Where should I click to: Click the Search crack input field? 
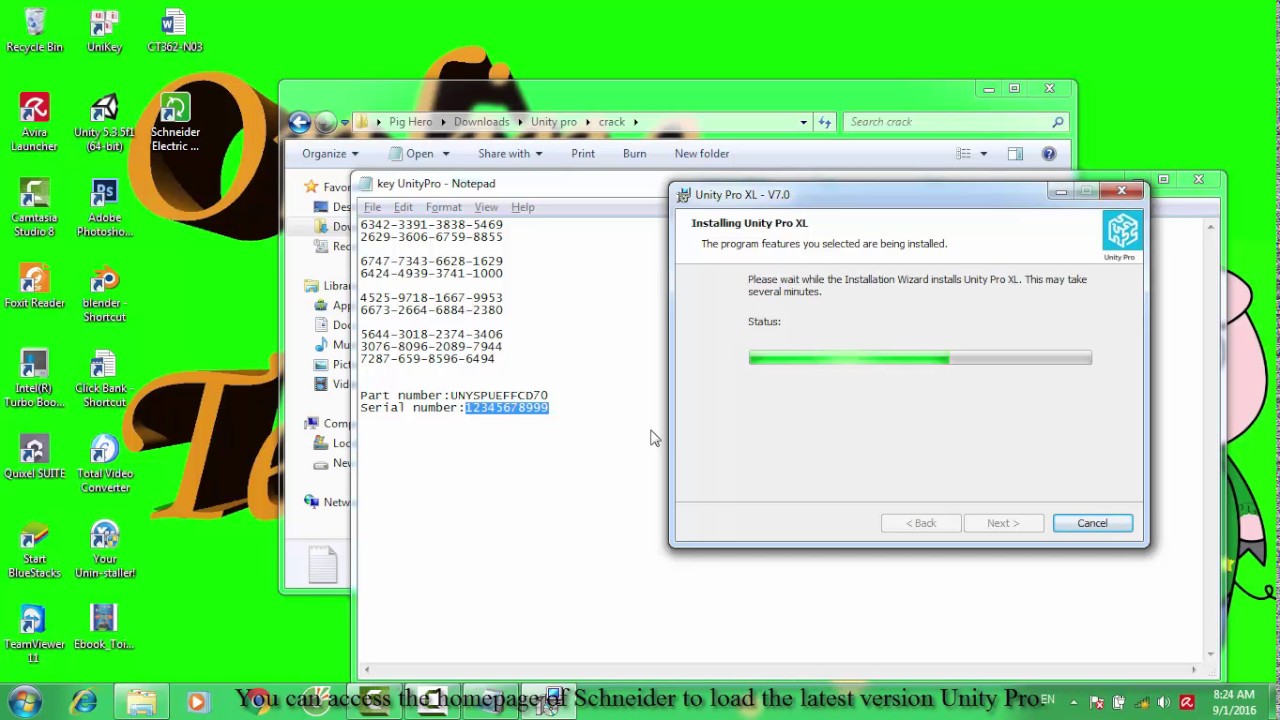(955, 122)
